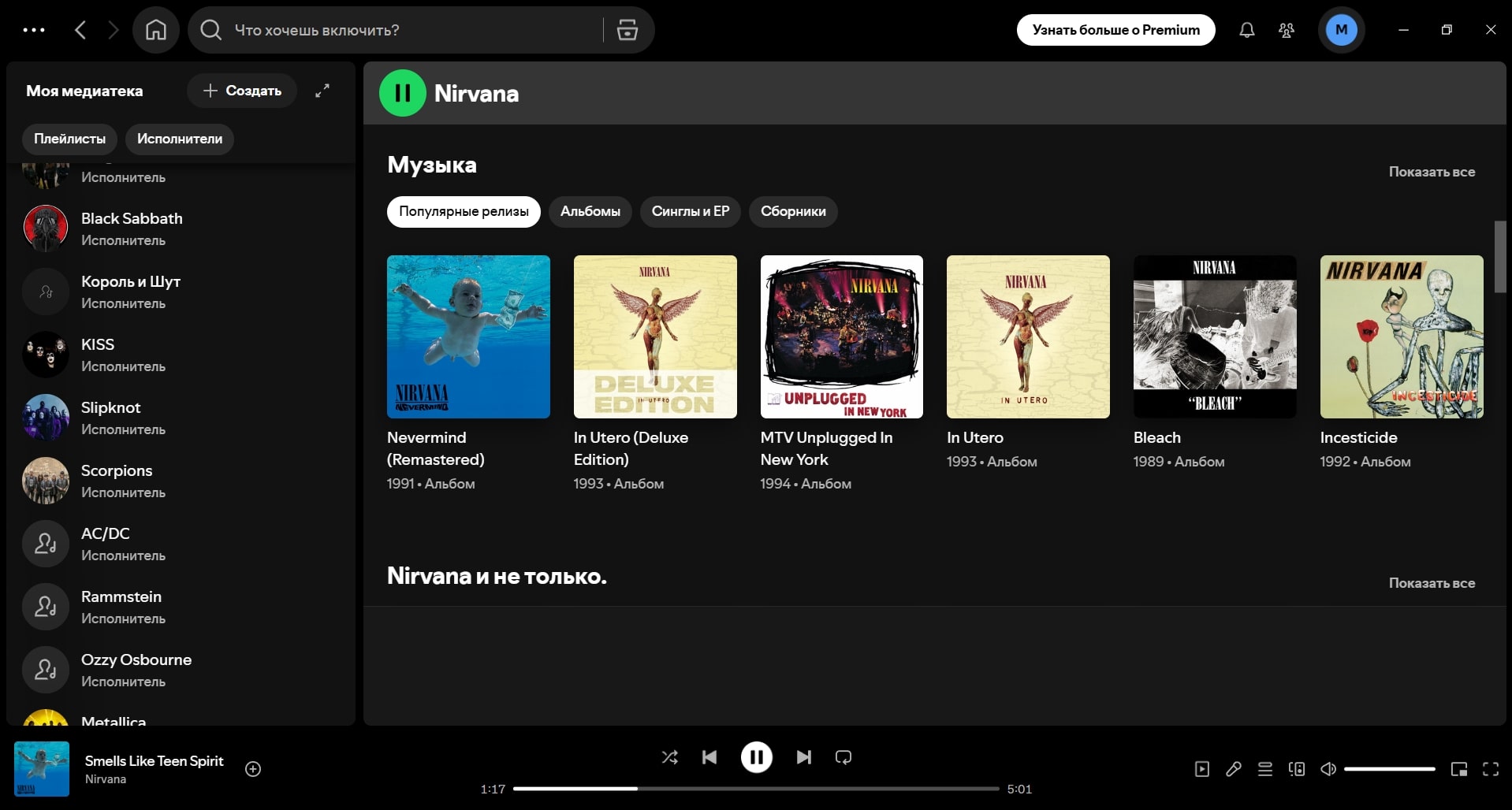1512x810 pixels.
Task: Open the playback queue
Action: click(1265, 769)
